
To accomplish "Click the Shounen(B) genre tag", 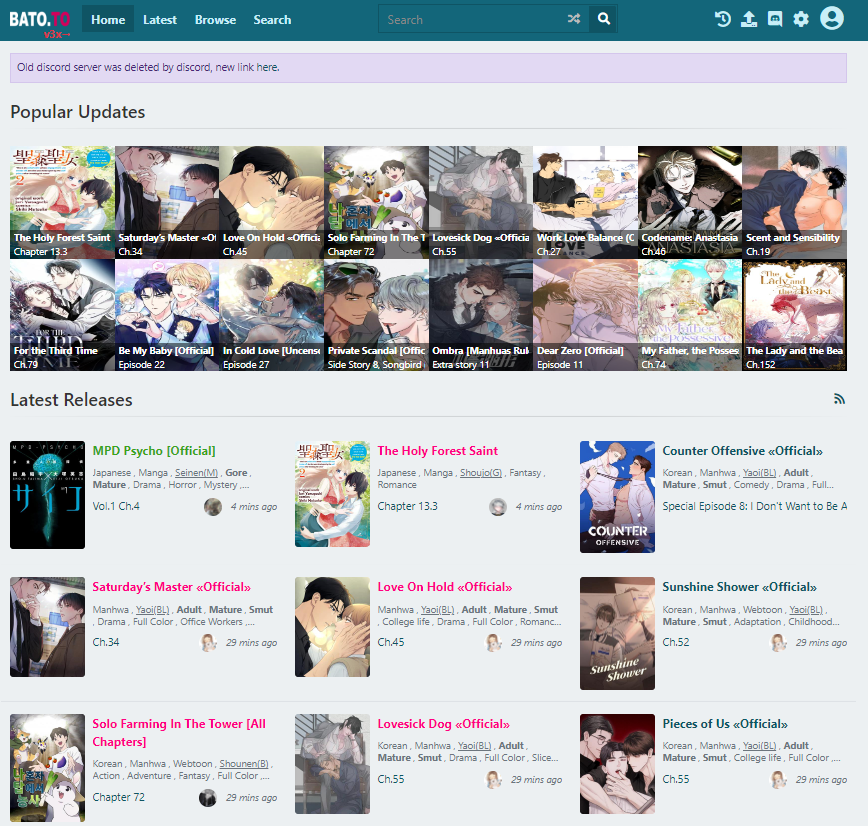I will 244,764.
